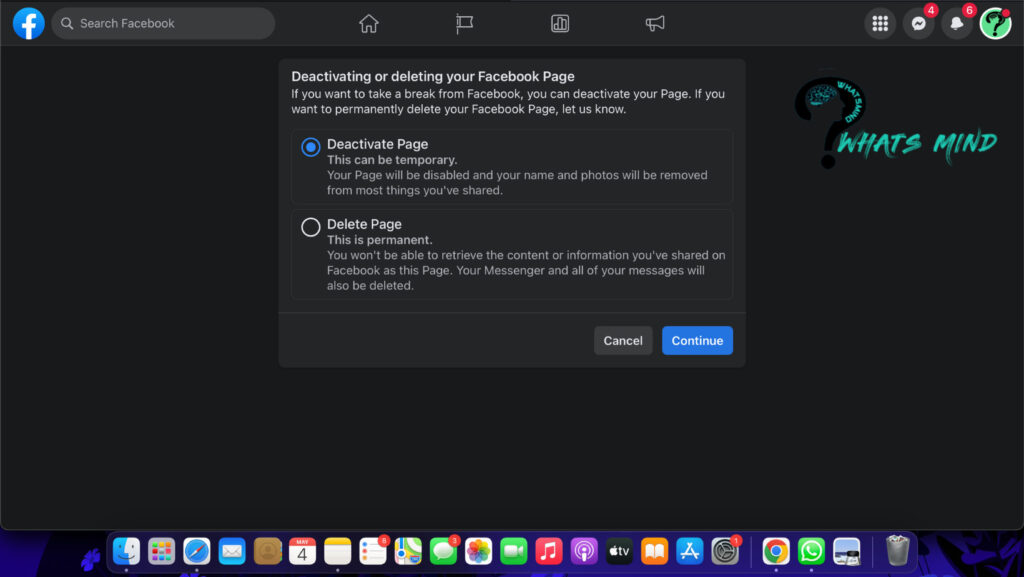Open Apple TV from the dock

coord(619,552)
